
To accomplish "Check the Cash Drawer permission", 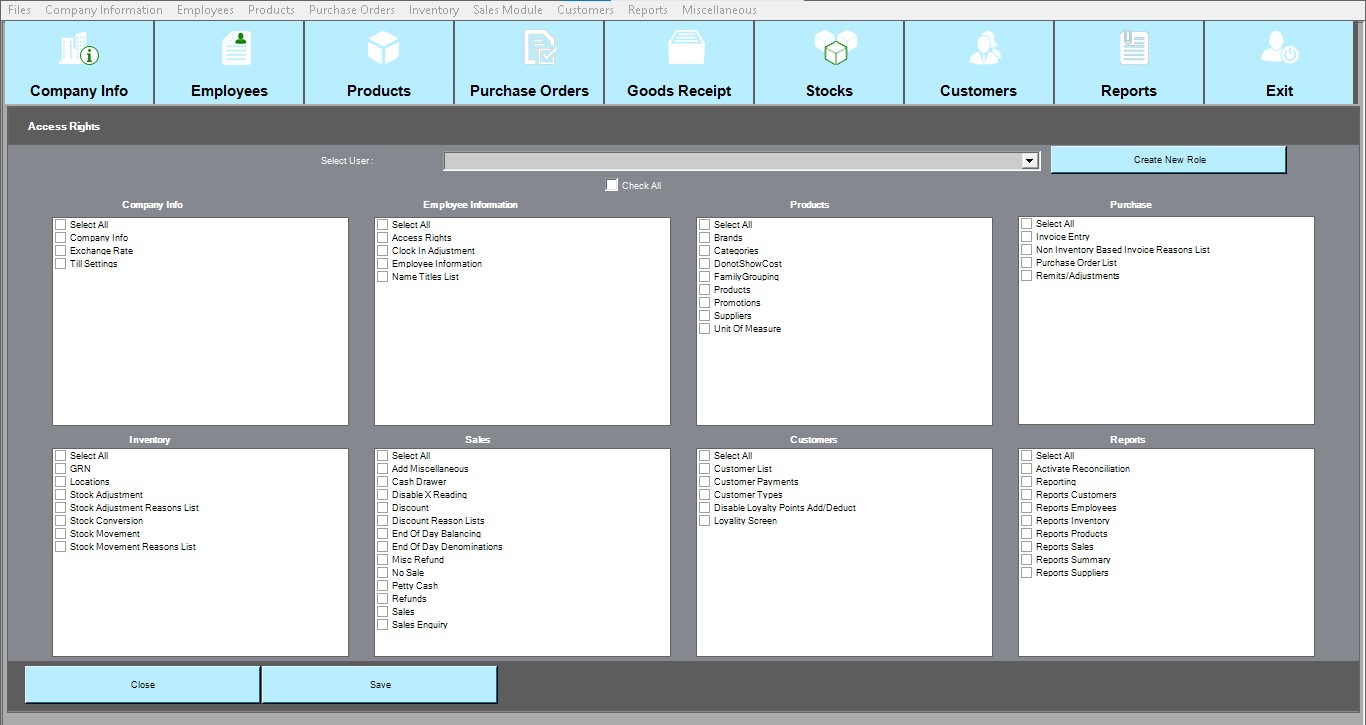I will (383, 482).
